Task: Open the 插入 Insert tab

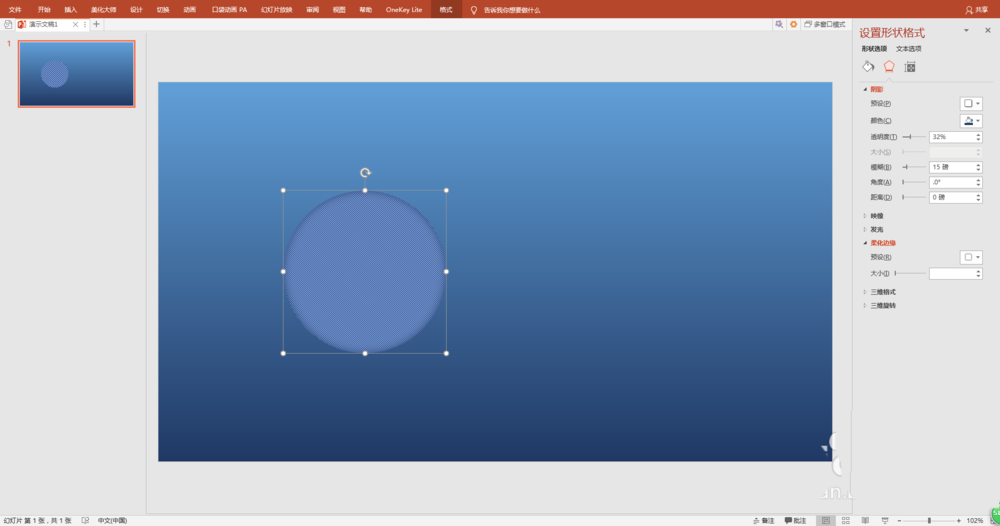Action: point(71,10)
